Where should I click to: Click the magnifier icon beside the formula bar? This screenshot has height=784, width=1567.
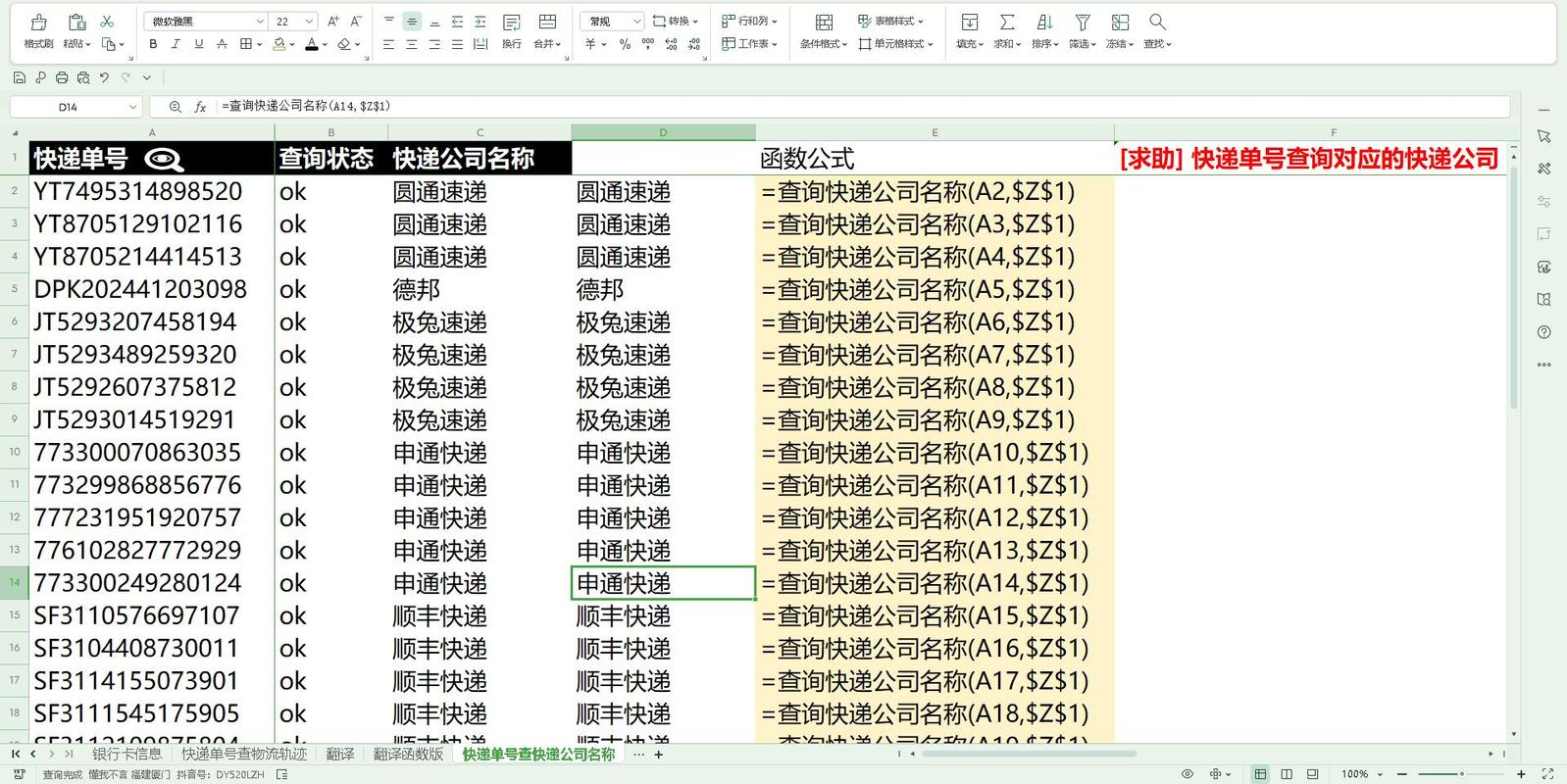pyautogui.click(x=176, y=107)
